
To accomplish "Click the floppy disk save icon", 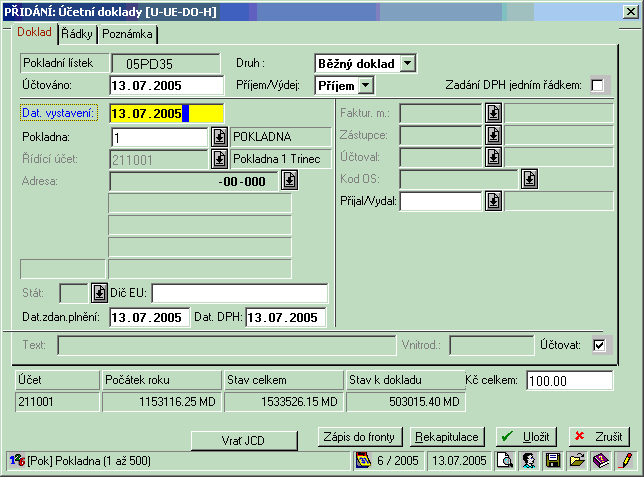I will tap(553, 461).
